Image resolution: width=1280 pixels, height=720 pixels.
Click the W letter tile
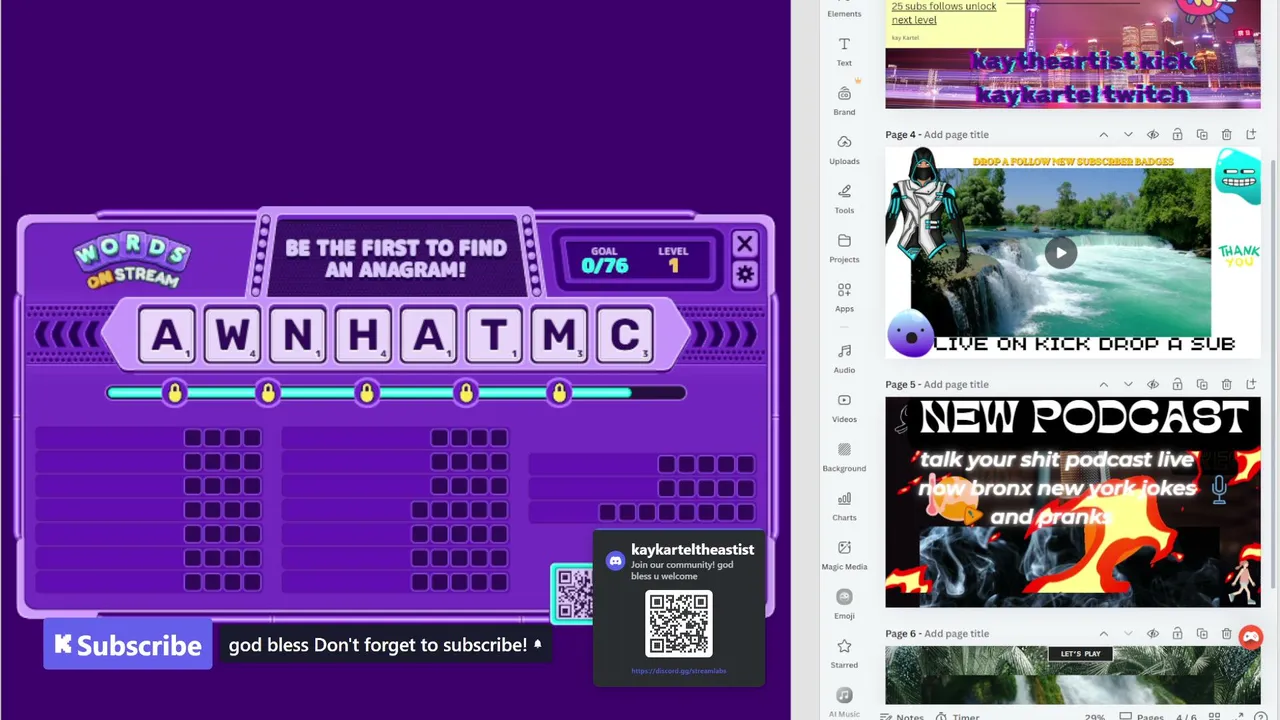coord(232,335)
